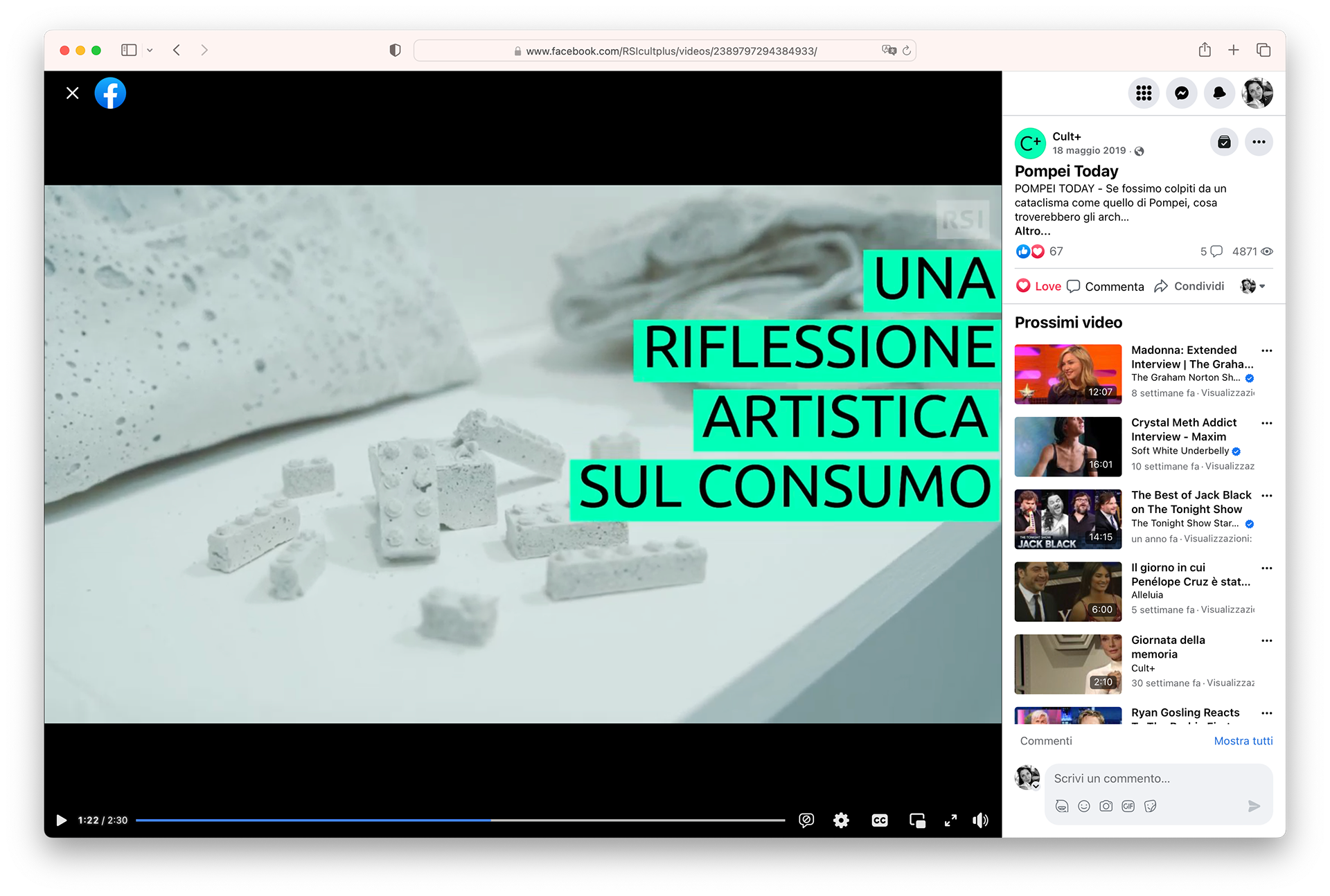Viewport: 1330px width, 896px height.
Task: Open options for Penélope Cruz video
Action: [1267, 568]
